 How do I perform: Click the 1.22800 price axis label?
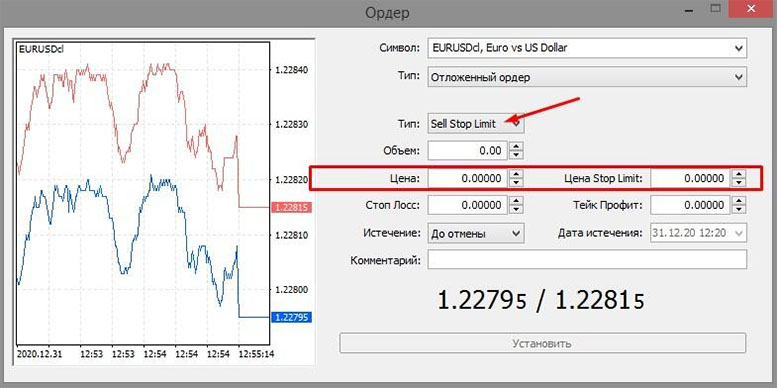[x=291, y=290]
